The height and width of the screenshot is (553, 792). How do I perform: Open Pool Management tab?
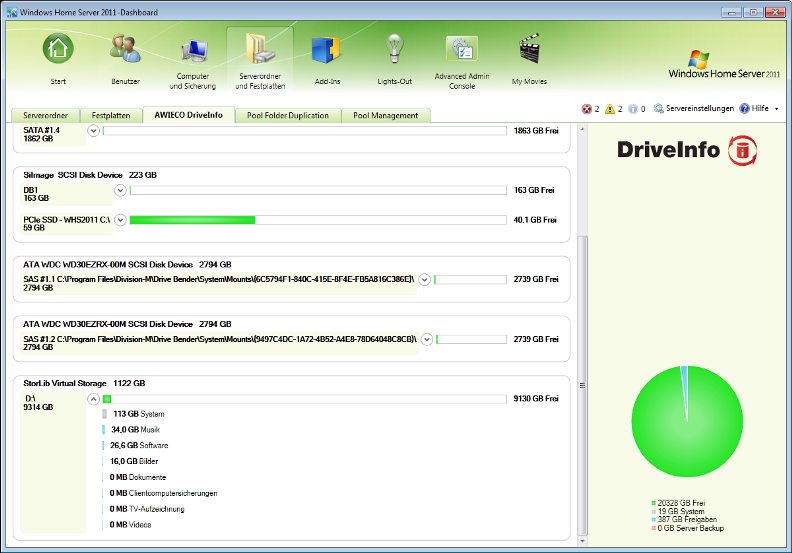pos(386,116)
